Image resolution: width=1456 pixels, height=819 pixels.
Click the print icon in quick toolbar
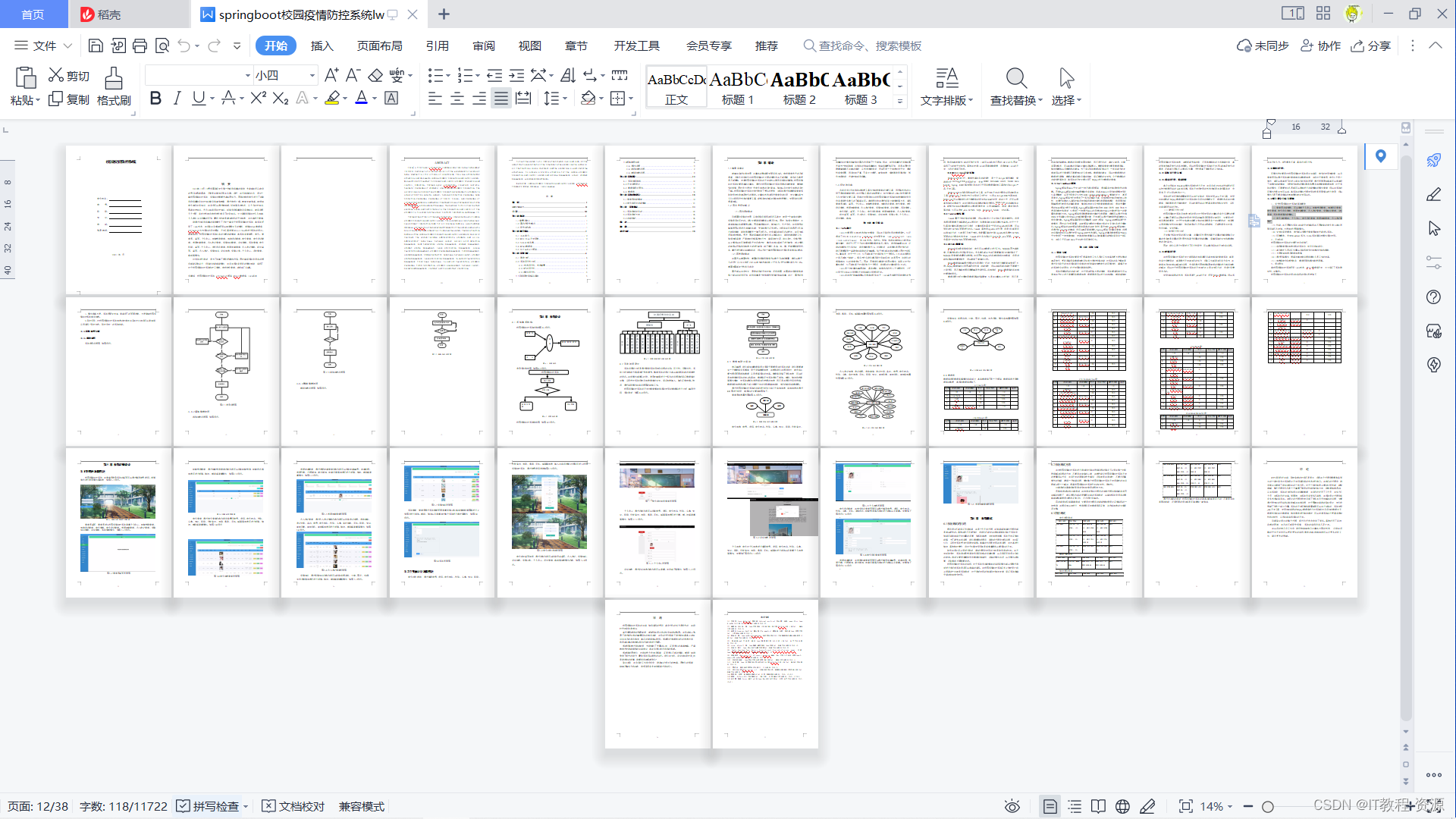point(140,46)
